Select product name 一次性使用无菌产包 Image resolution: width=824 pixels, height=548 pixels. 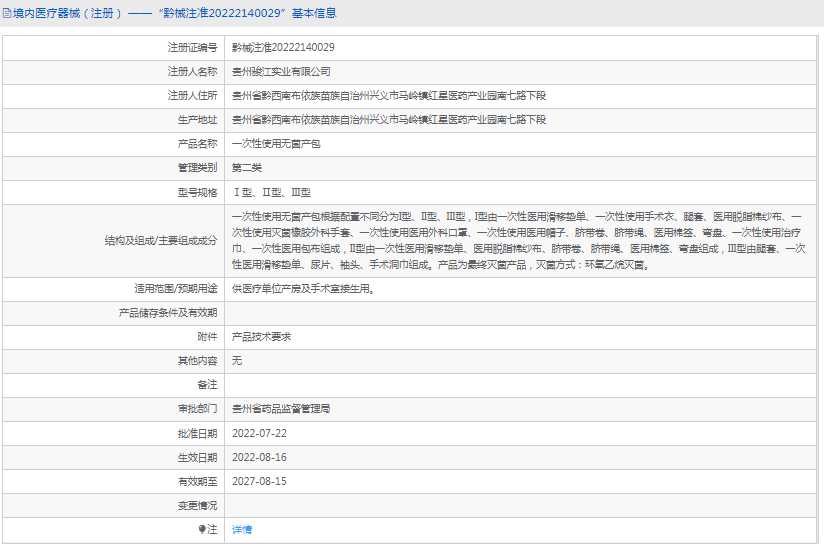tap(276, 144)
